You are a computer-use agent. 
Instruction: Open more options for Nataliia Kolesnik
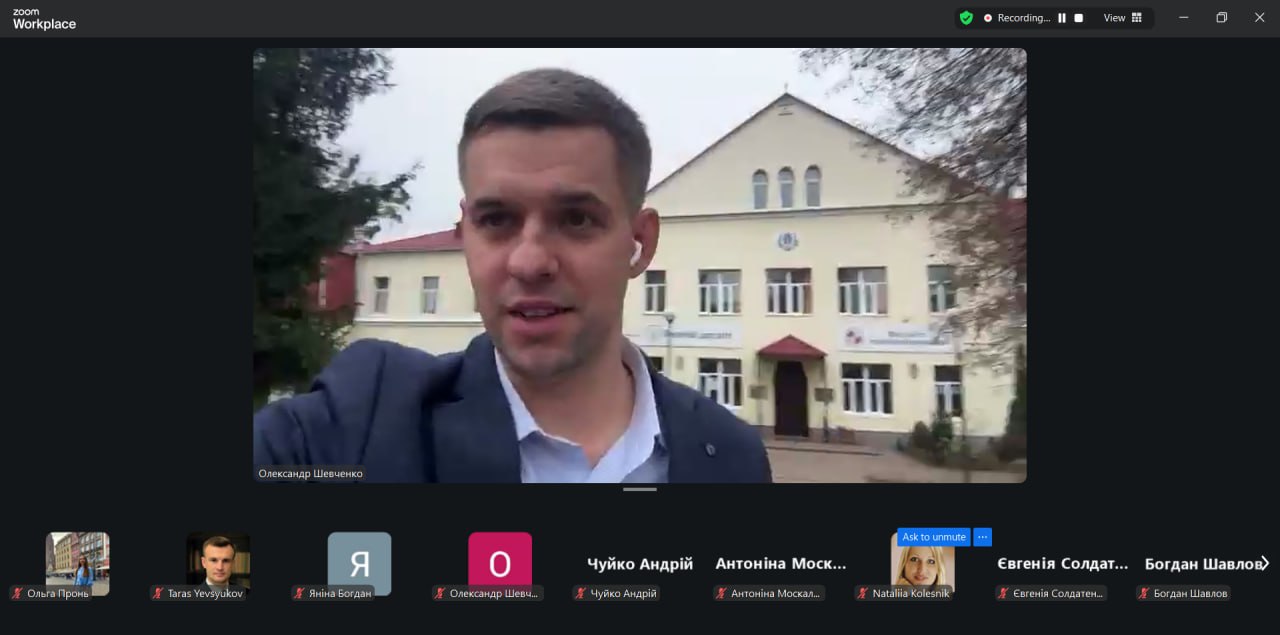click(982, 537)
